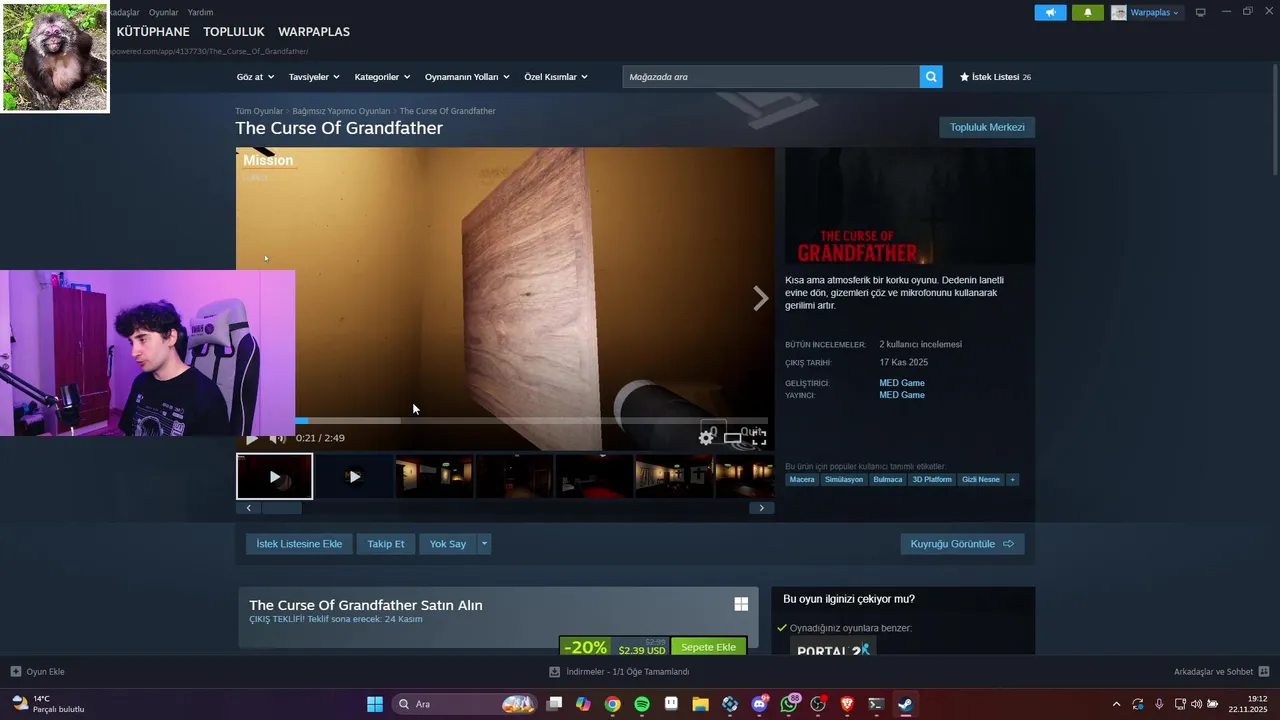Show hidden system tray icons chevron
Image resolution: width=1280 pixels, height=720 pixels.
(x=1116, y=704)
